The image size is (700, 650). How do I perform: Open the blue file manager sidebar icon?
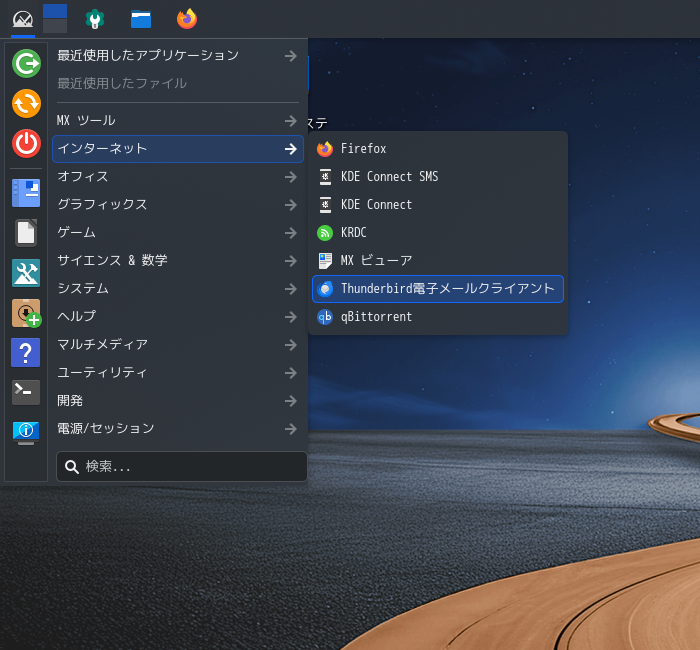click(26, 193)
